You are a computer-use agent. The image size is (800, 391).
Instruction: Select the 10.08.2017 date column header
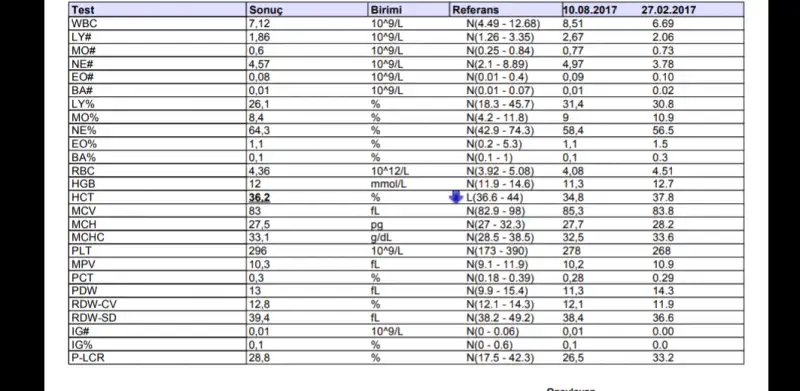pyautogui.click(x=590, y=10)
